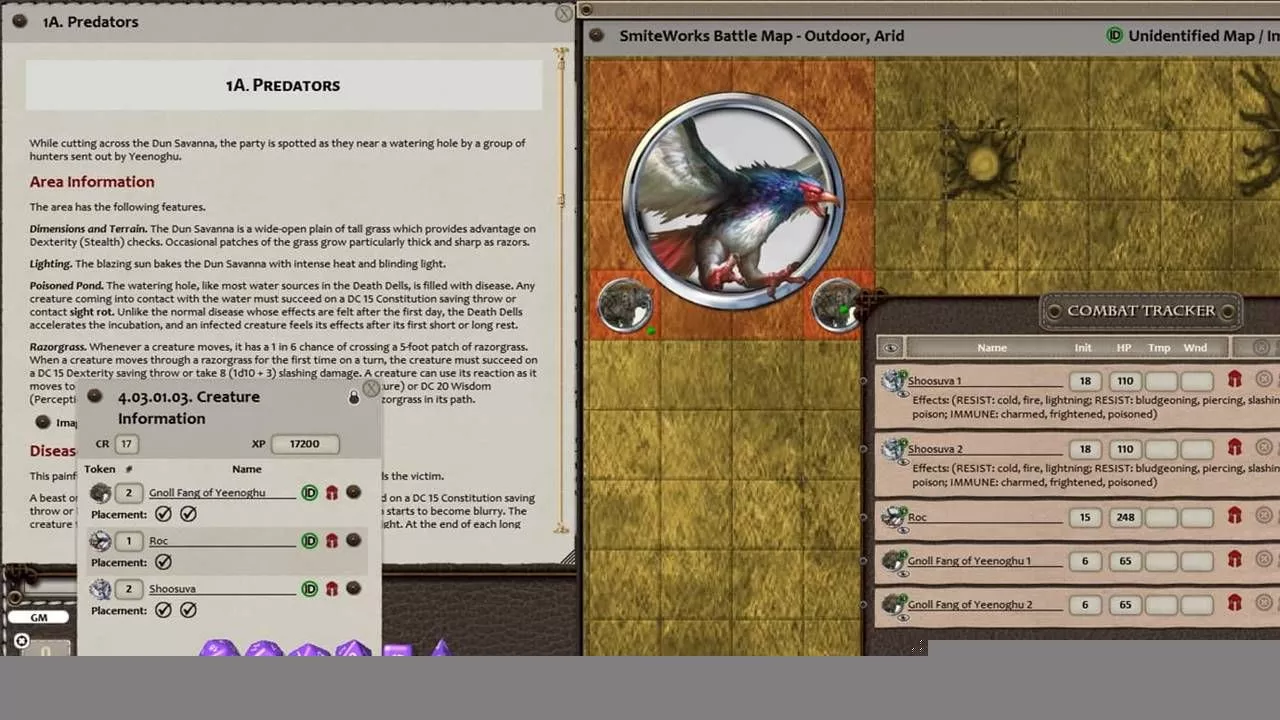Toggle the ID icon for Gnoll Fang of Yeenoghu
The width and height of the screenshot is (1280, 720).
tap(309, 493)
